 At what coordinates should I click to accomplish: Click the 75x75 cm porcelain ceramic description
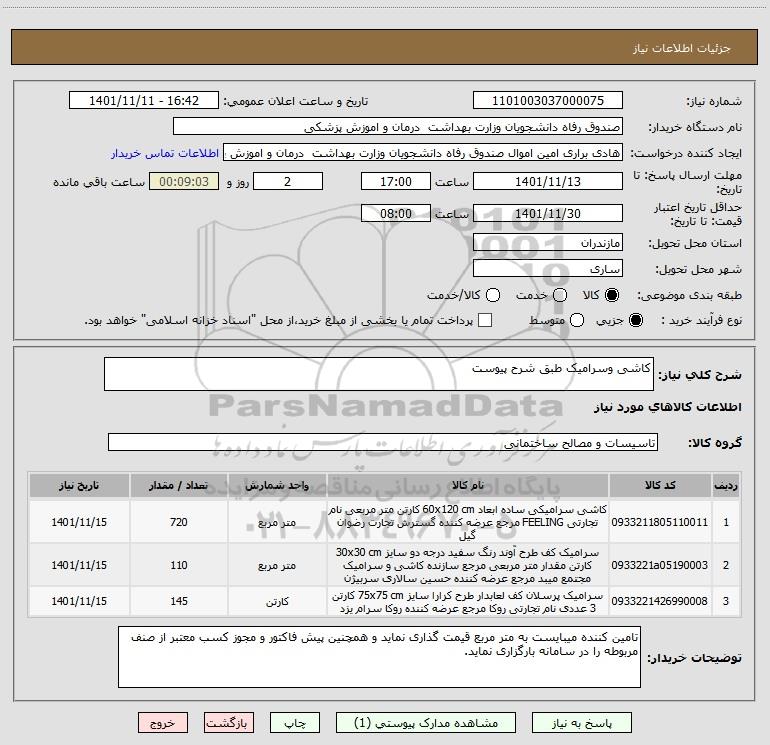(468, 602)
